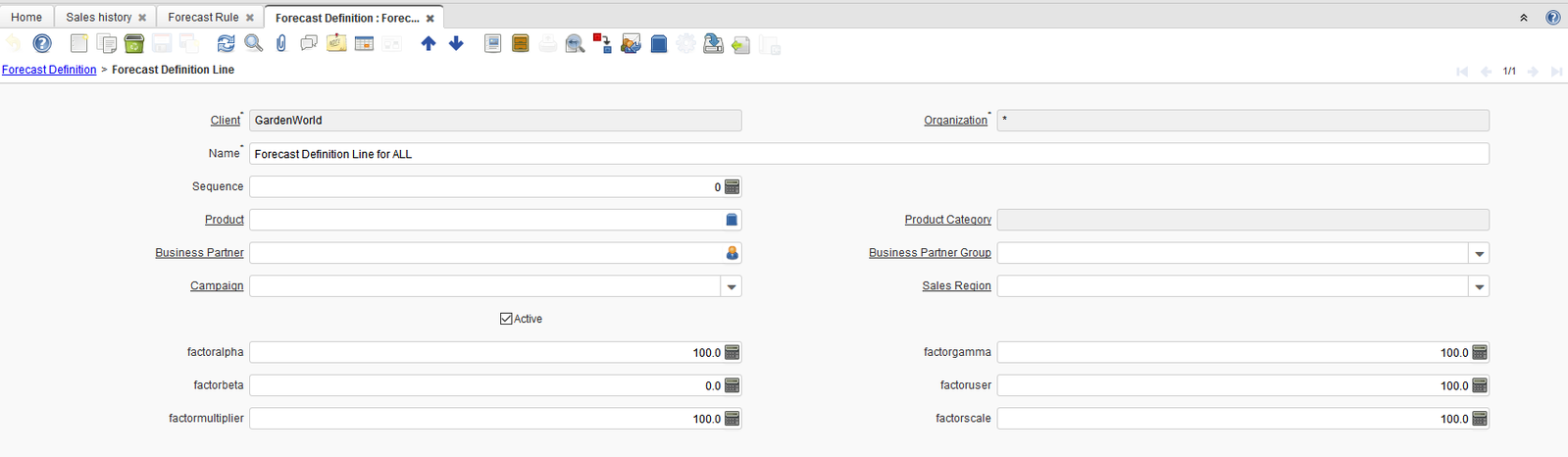The width and height of the screenshot is (1568, 457).
Task: Create a new record with the New icon
Action: 79,43
